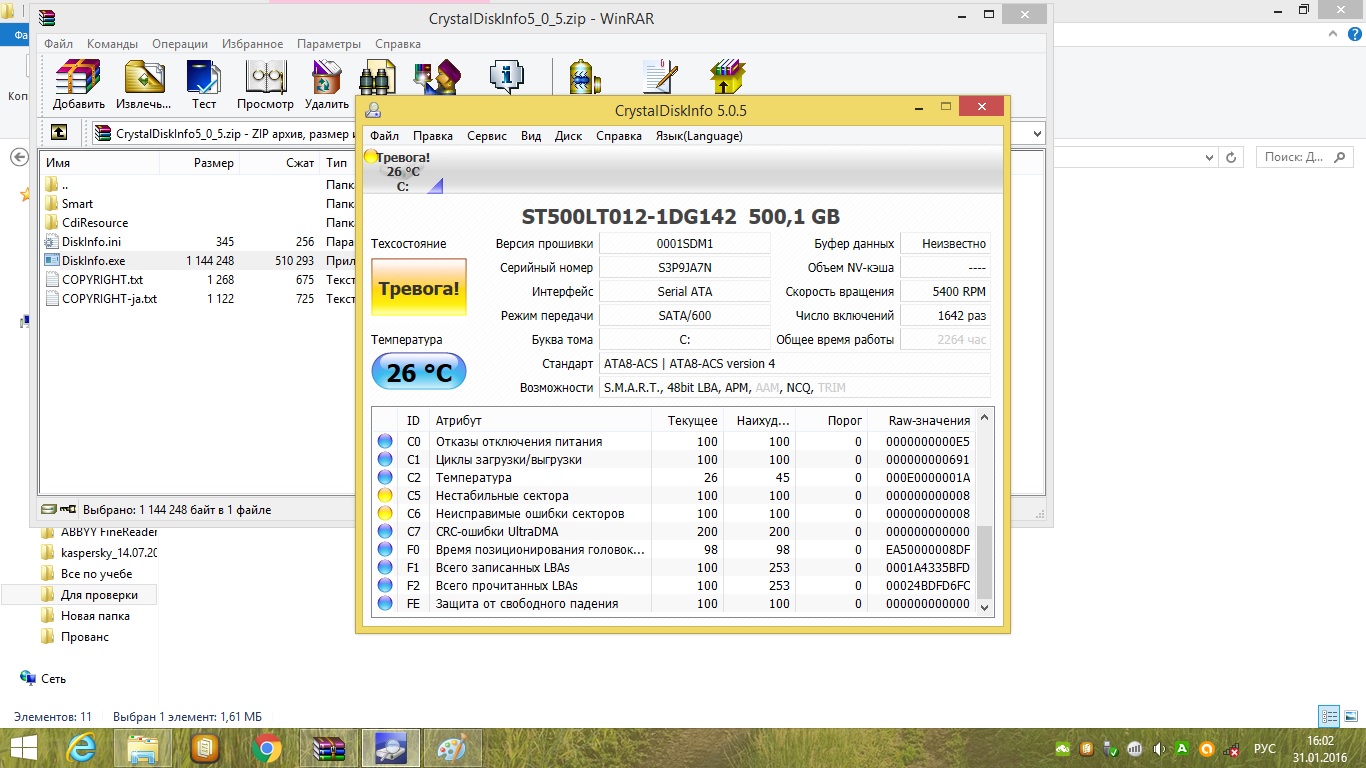Click the CrystalDiskInfo taskbar icon
1366x768 pixels.
pyautogui.click(x=391, y=748)
